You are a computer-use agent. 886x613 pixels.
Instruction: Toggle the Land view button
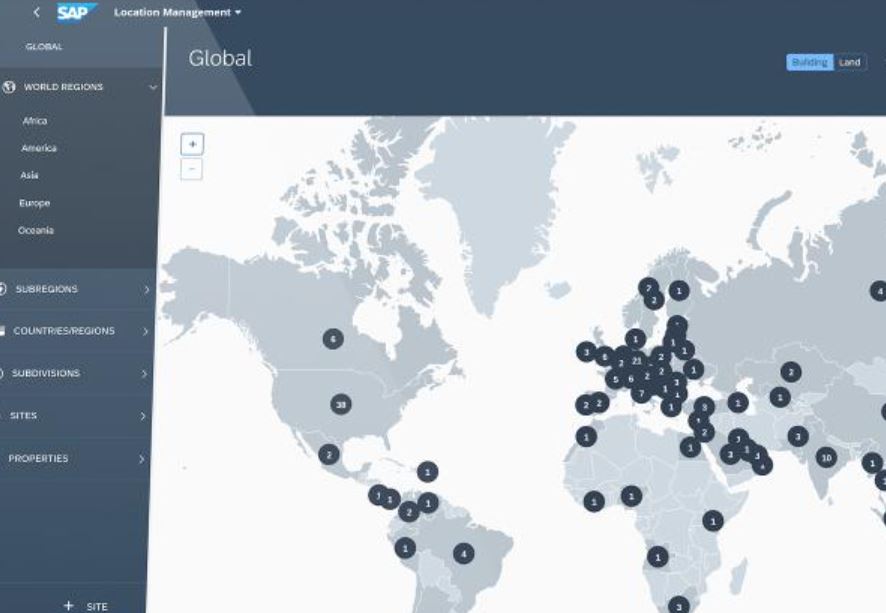(x=850, y=62)
